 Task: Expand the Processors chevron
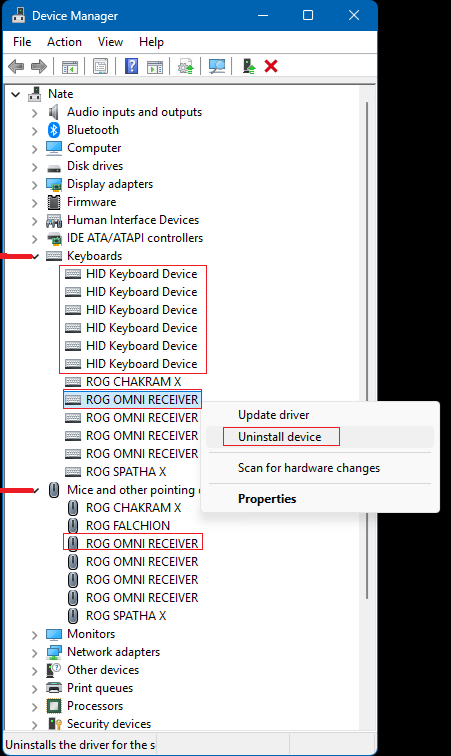34,707
